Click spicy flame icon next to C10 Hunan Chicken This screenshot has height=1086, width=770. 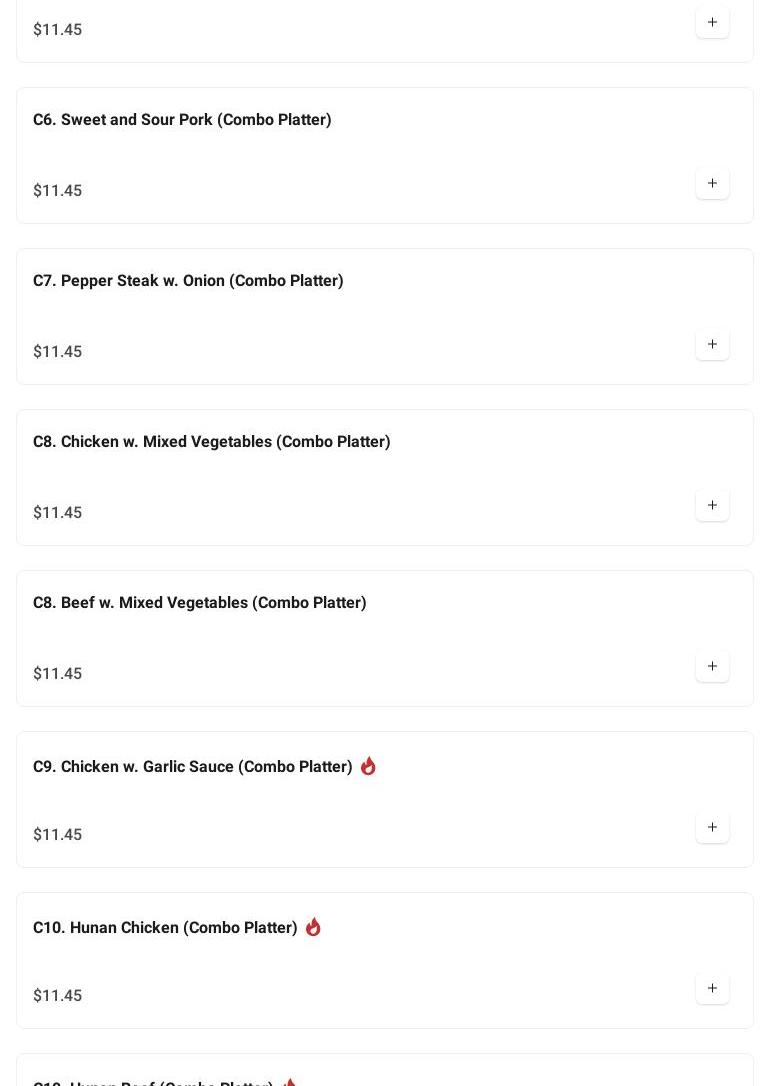click(313, 927)
